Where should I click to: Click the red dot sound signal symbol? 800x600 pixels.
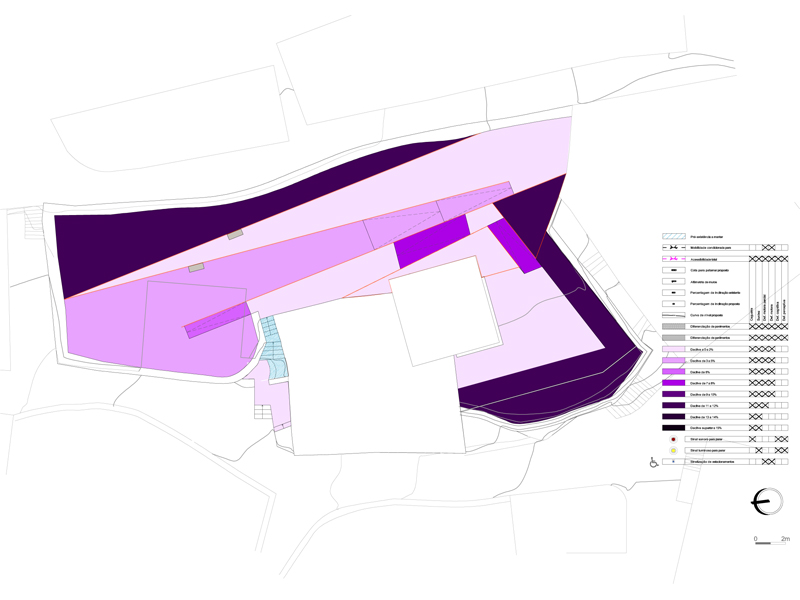pyautogui.click(x=674, y=439)
